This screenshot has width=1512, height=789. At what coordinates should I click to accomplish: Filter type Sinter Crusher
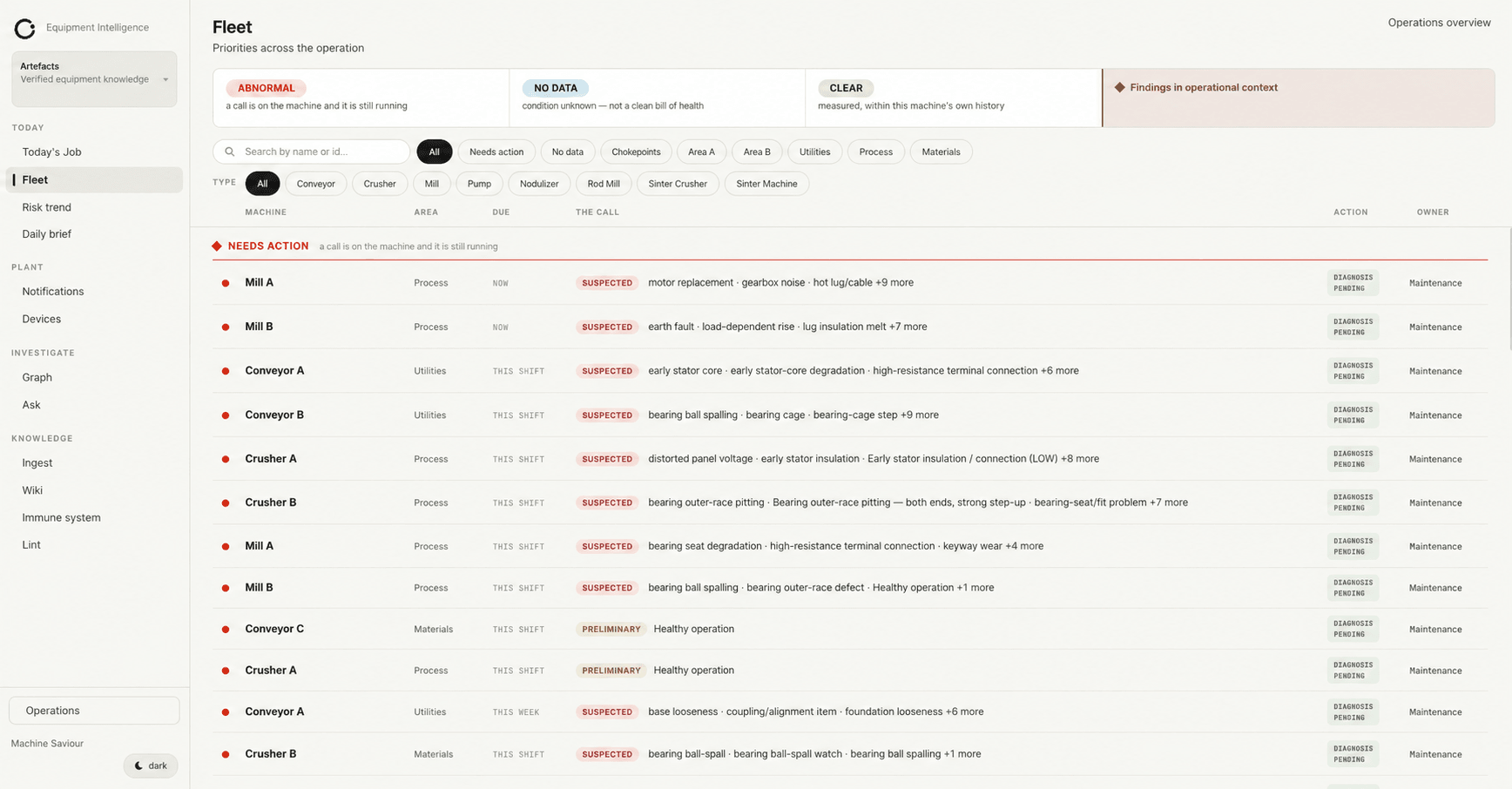pyautogui.click(x=678, y=184)
